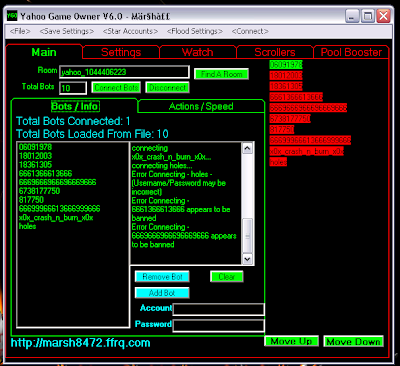The image size is (400, 366).
Task: Select red 6738177750 entry in right panel
Action: [x=290, y=118]
